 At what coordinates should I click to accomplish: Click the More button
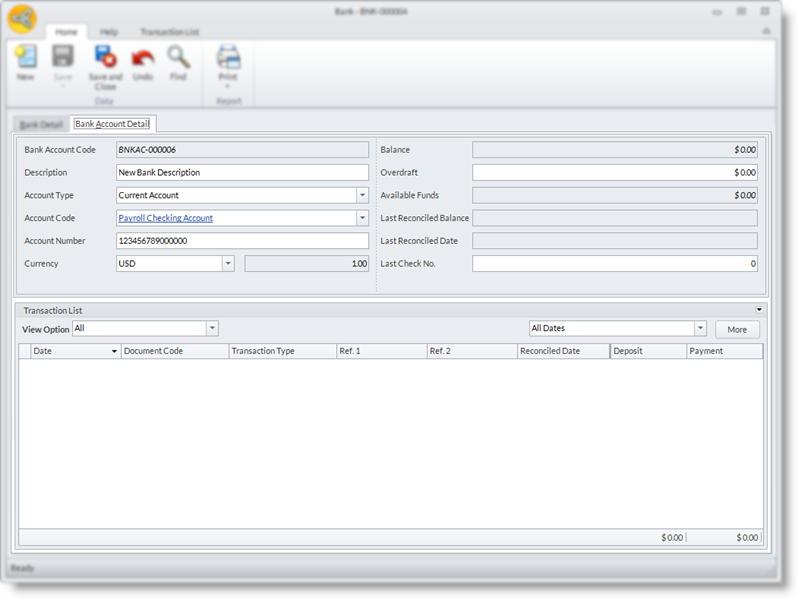coord(737,329)
